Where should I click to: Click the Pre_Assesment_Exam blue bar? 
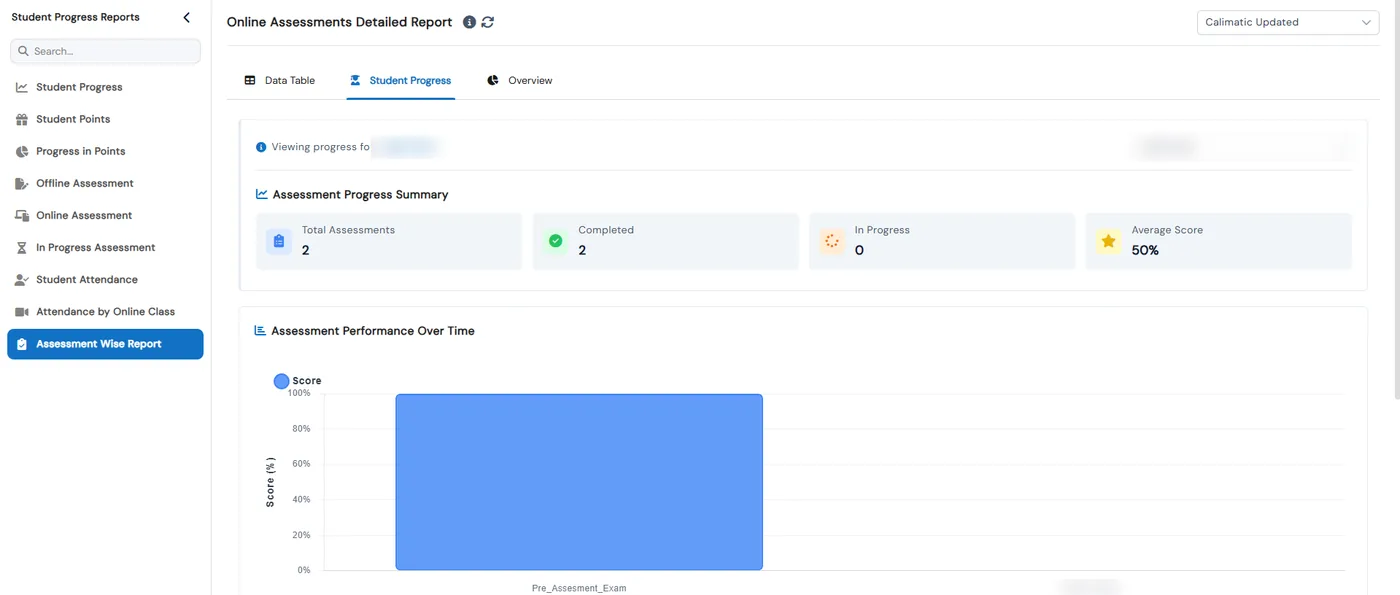[579, 482]
